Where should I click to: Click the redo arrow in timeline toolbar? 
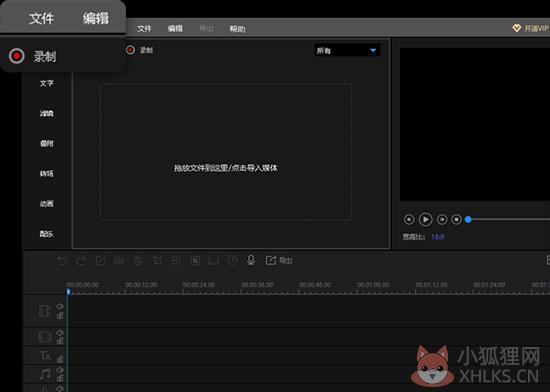(x=81, y=261)
